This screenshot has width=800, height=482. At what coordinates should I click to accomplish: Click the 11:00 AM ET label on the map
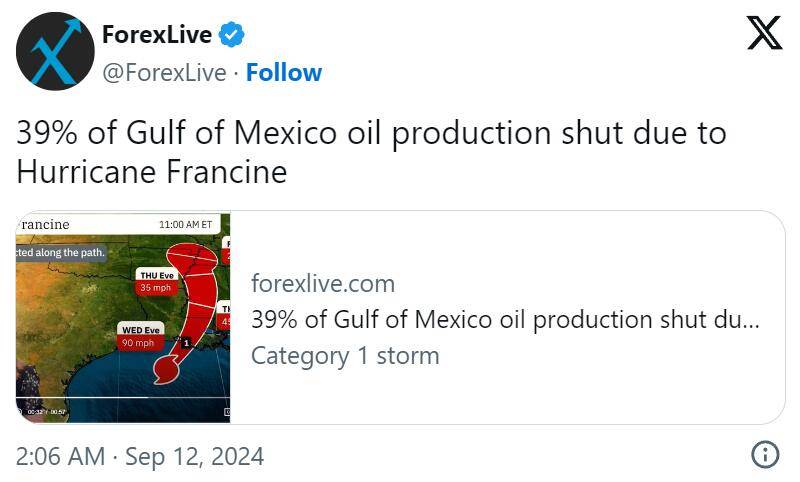coord(186,224)
